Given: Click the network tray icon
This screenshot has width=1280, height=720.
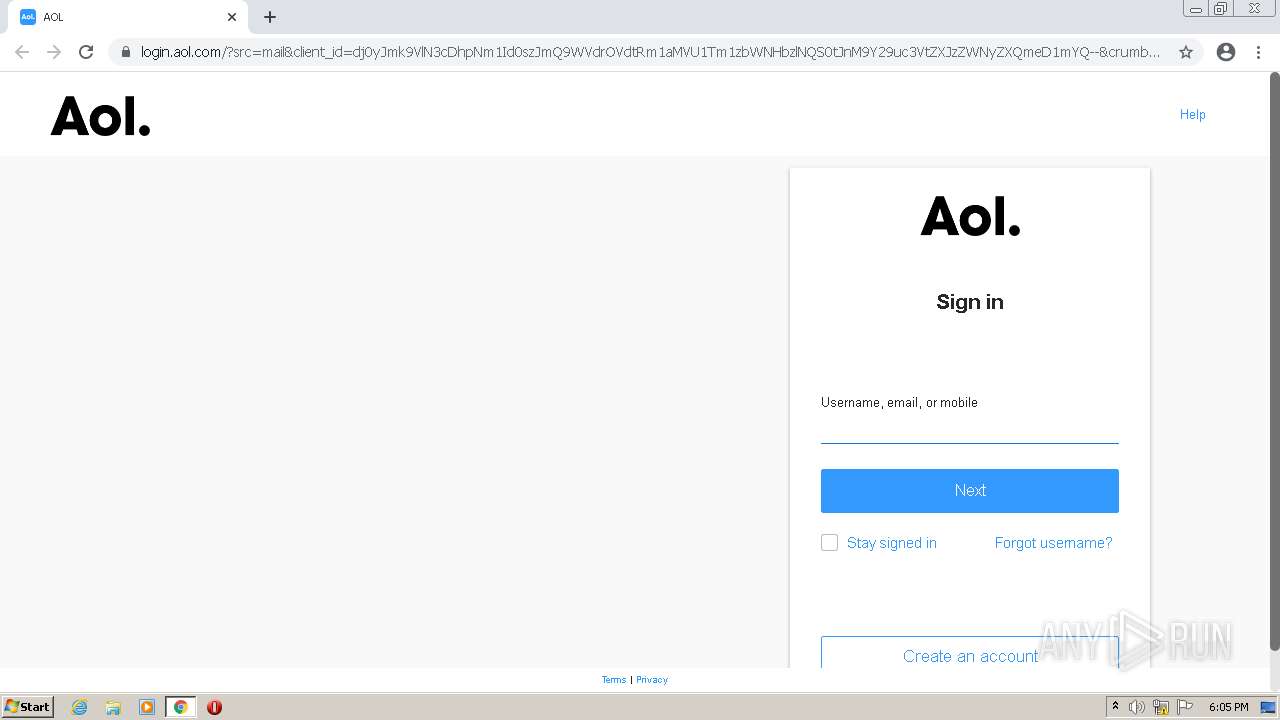Looking at the screenshot, I should tap(1161, 707).
